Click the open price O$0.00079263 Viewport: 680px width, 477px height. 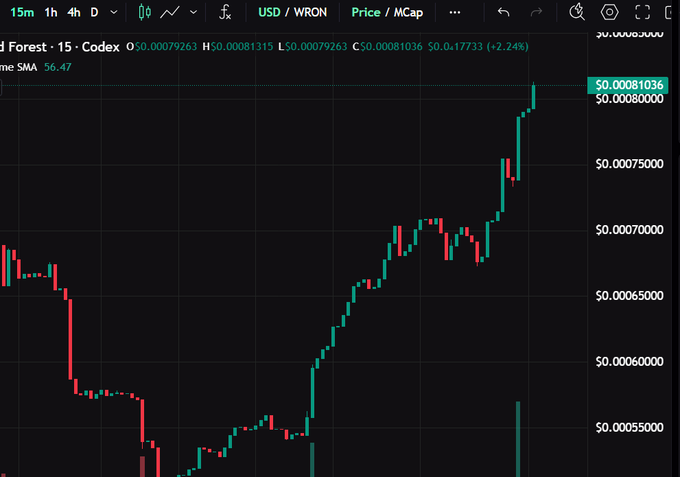pyautogui.click(x=162, y=46)
